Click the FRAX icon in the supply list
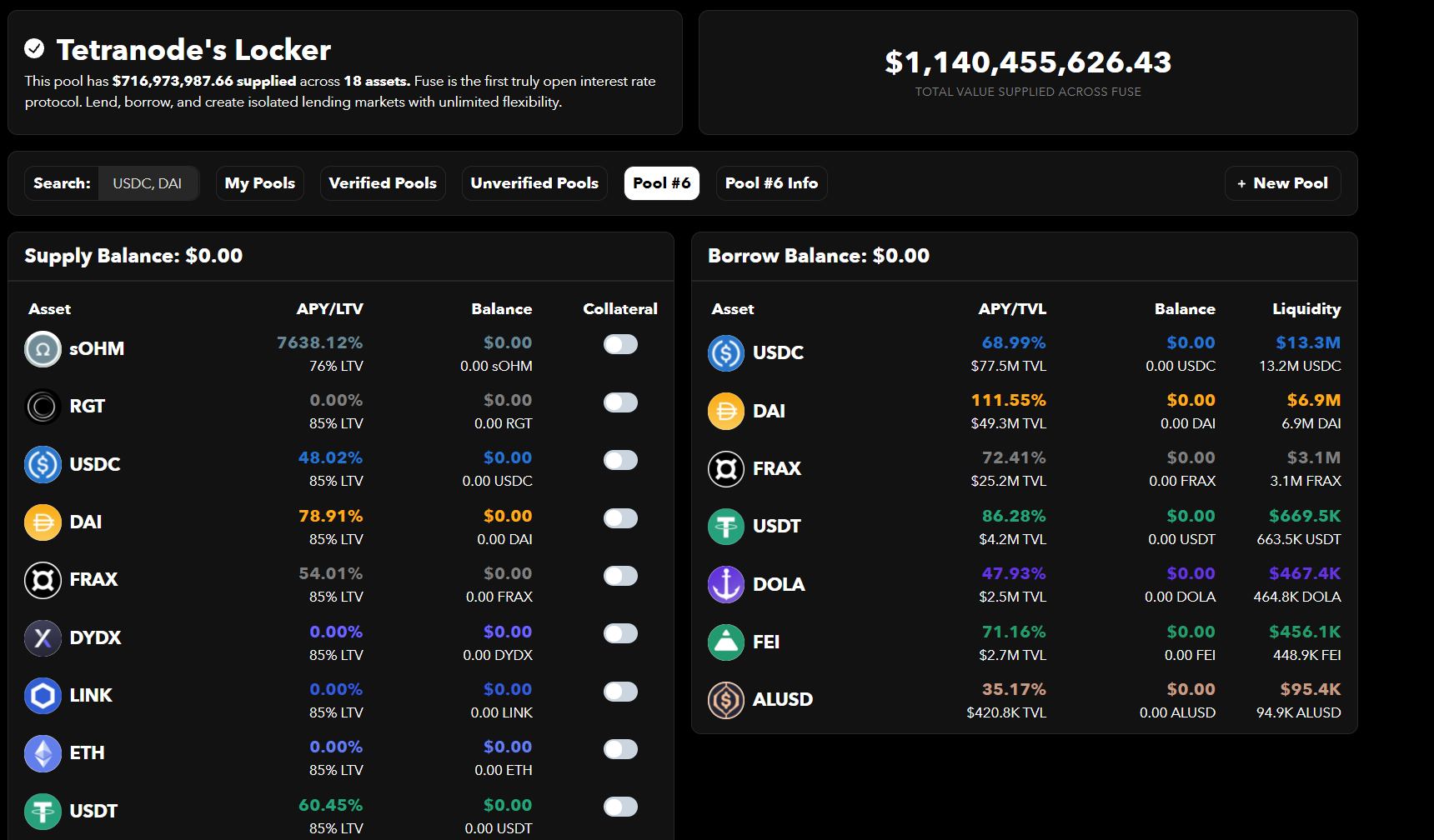1434x840 pixels. pyautogui.click(x=43, y=580)
